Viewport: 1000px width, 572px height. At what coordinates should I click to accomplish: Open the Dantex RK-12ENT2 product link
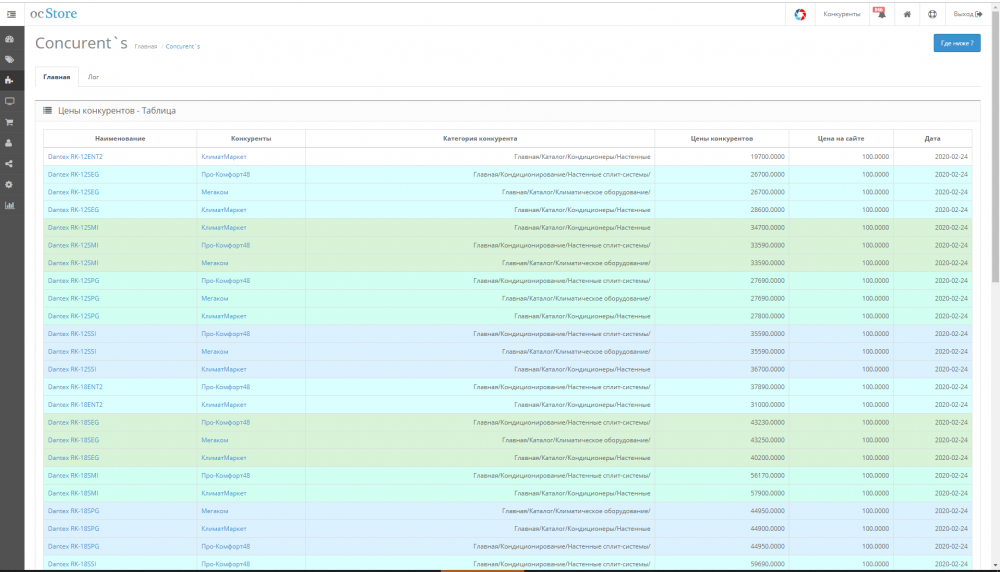(75, 157)
